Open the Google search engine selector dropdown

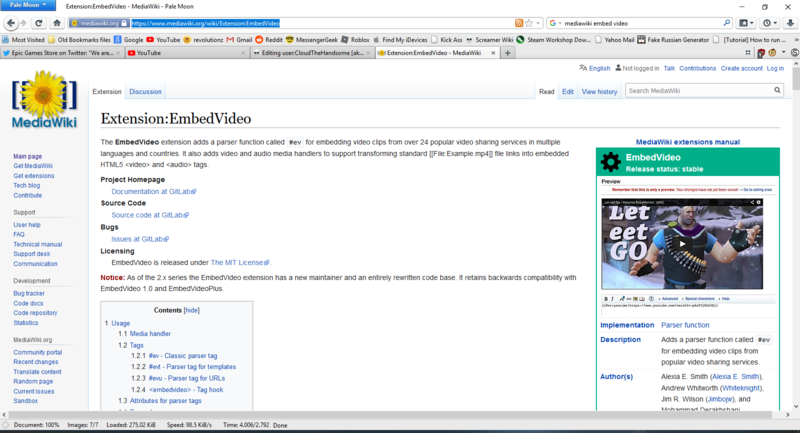555,23
